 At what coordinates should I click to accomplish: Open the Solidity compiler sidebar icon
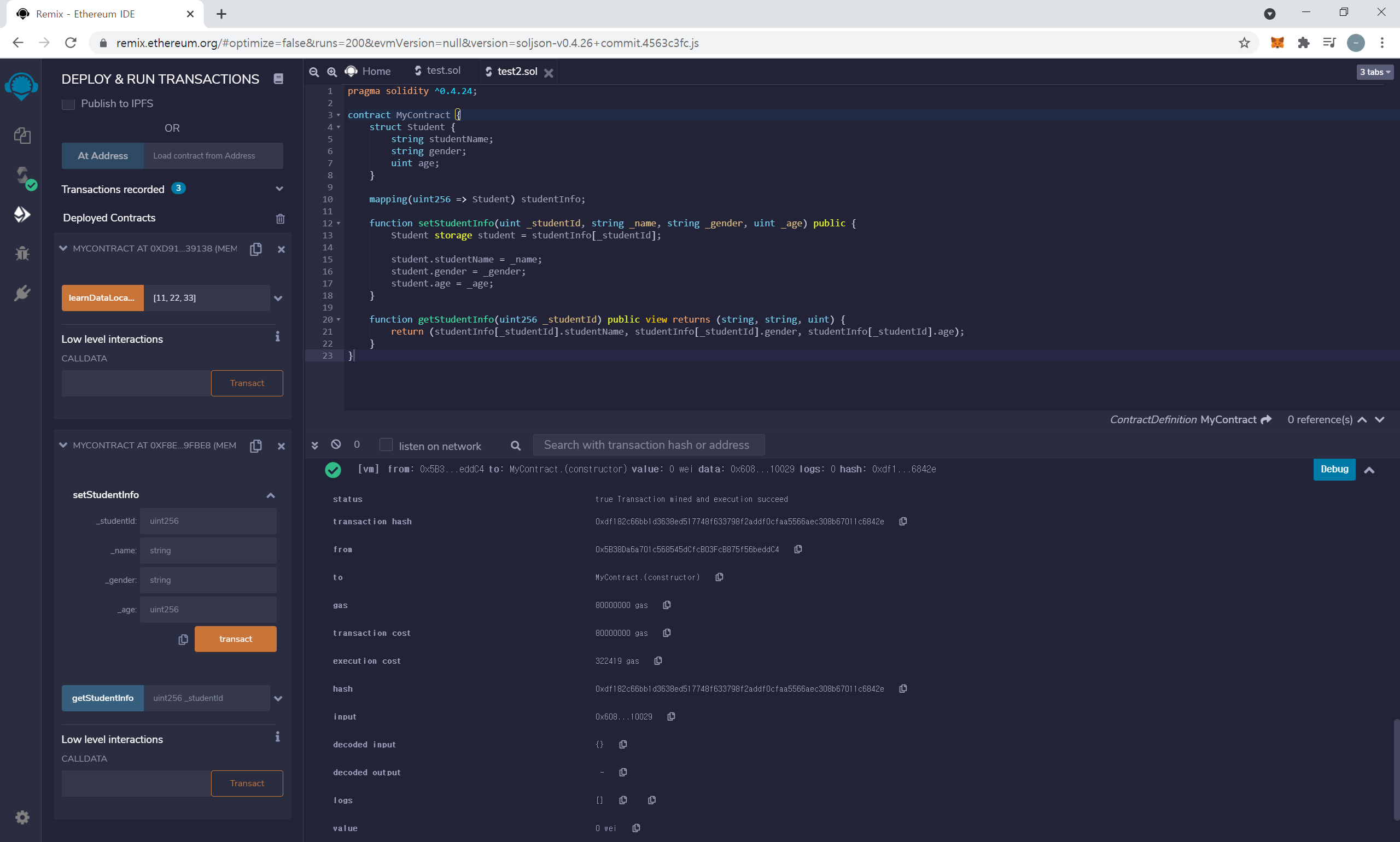point(22,176)
